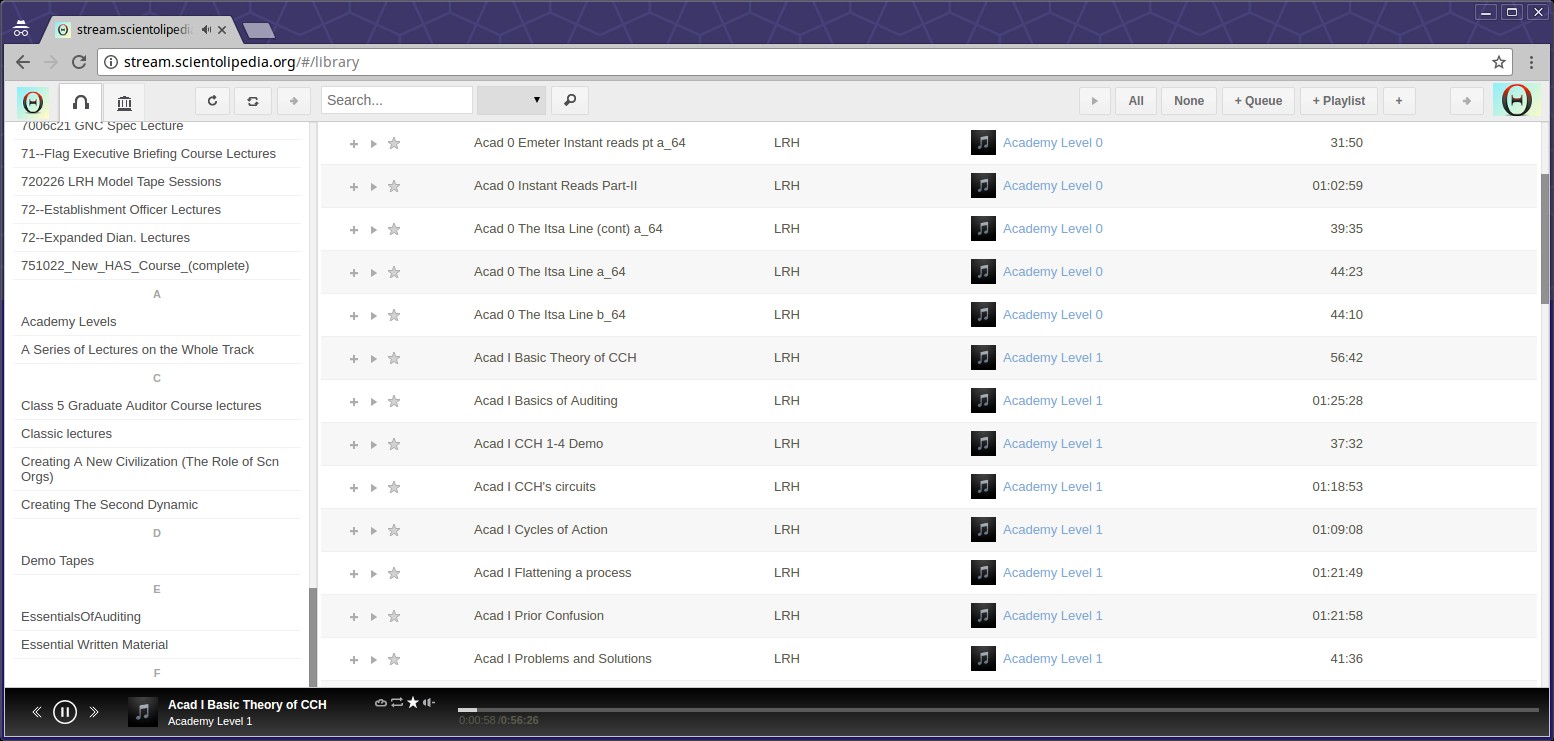The width and height of the screenshot is (1554, 741).
Task: Add Acad 0 Instant Reads Part-II with plus icon
Action: coord(353,187)
